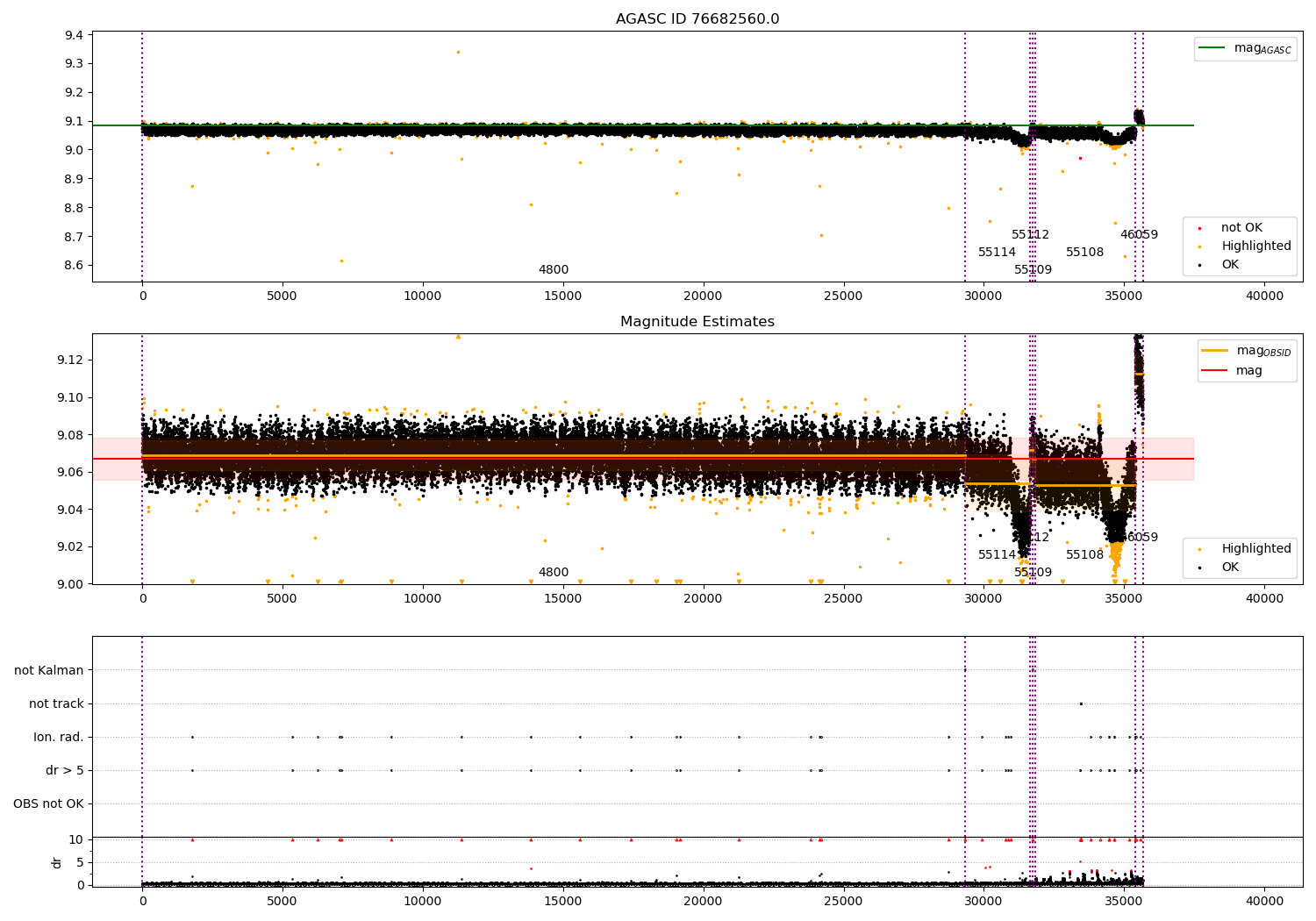Viewport: 1316px width, 921px height.
Task: Click the 5 tick on the dr axis
Action: pyautogui.click(x=81, y=862)
